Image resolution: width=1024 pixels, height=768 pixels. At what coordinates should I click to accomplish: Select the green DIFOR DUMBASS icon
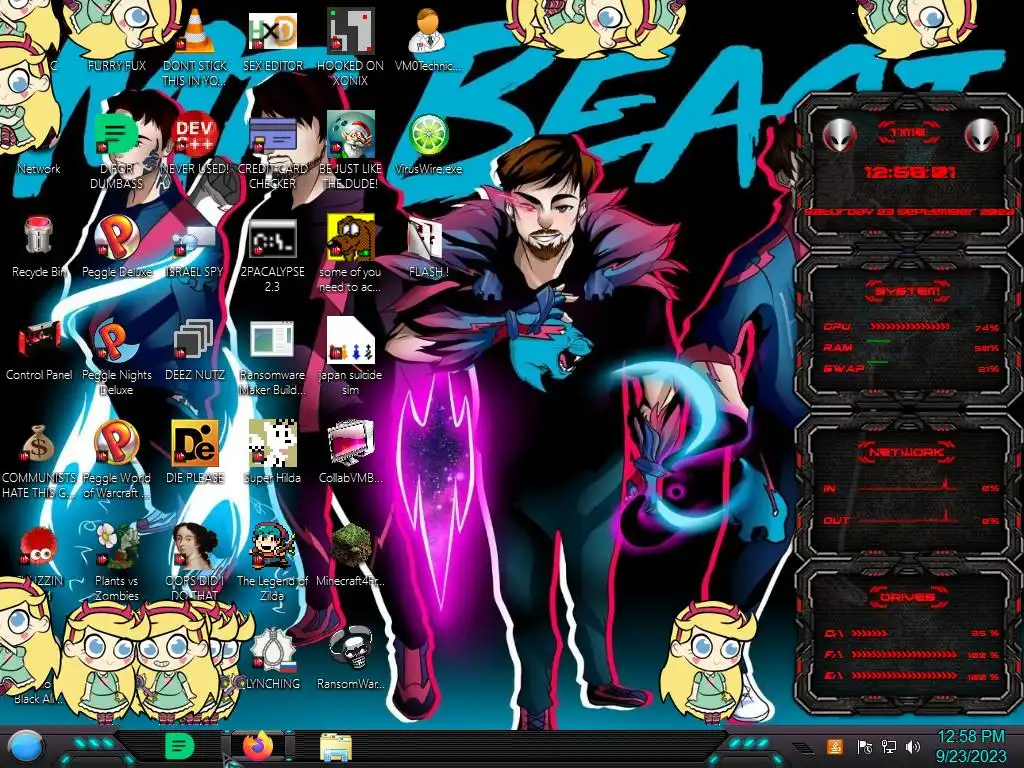(x=117, y=133)
